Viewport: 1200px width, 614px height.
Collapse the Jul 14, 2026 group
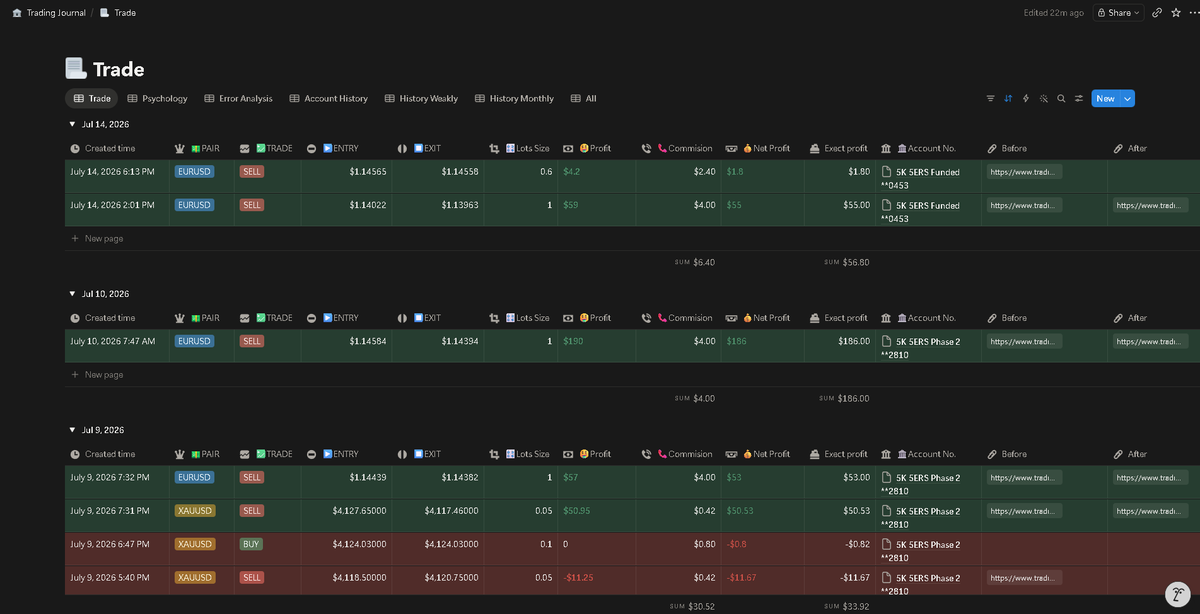coord(72,125)
